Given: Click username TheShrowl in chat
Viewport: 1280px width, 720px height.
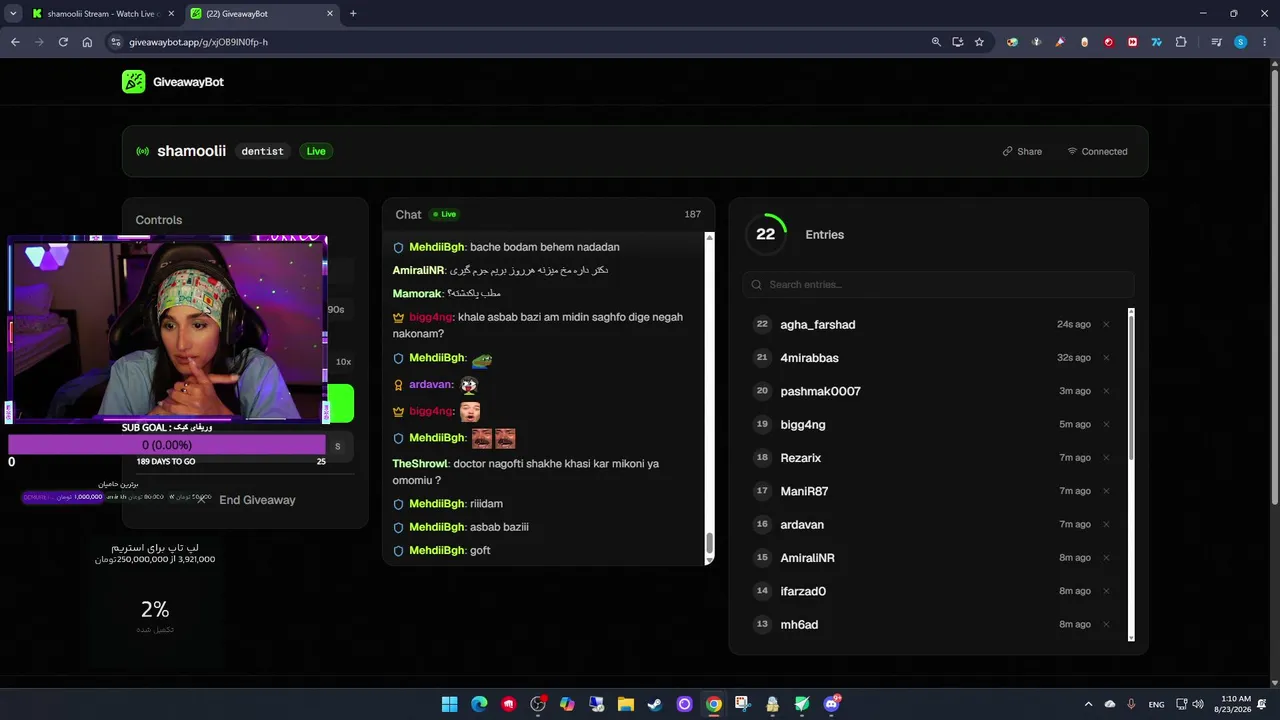Looking at the screenshot, I should 420,464.
